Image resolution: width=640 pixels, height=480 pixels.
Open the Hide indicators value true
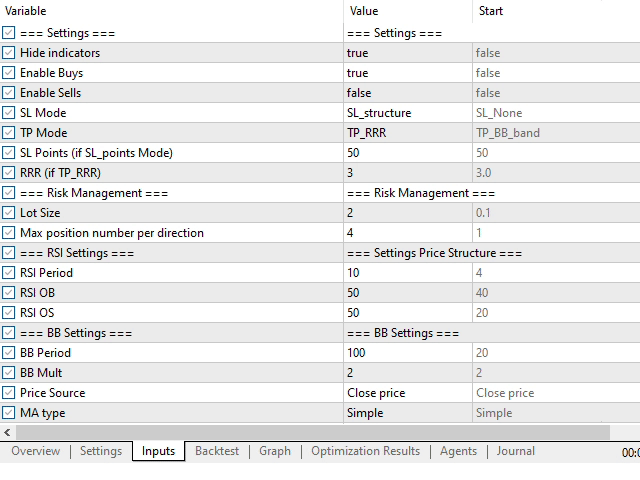pyautogui.click(x=408, y=53)
